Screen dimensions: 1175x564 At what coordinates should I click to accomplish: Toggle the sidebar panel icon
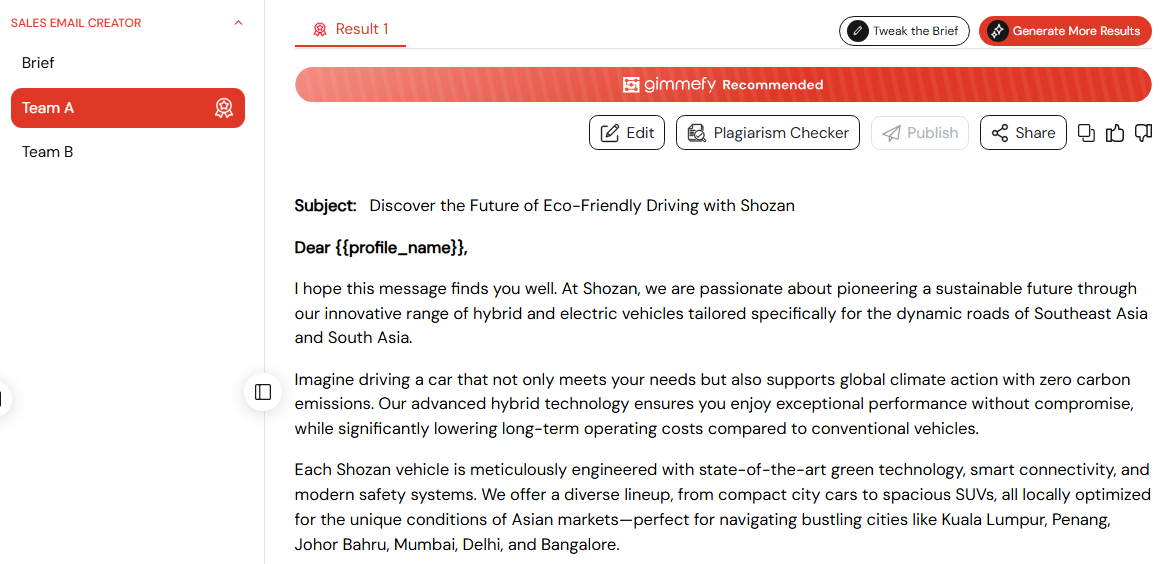click(263, 392)
